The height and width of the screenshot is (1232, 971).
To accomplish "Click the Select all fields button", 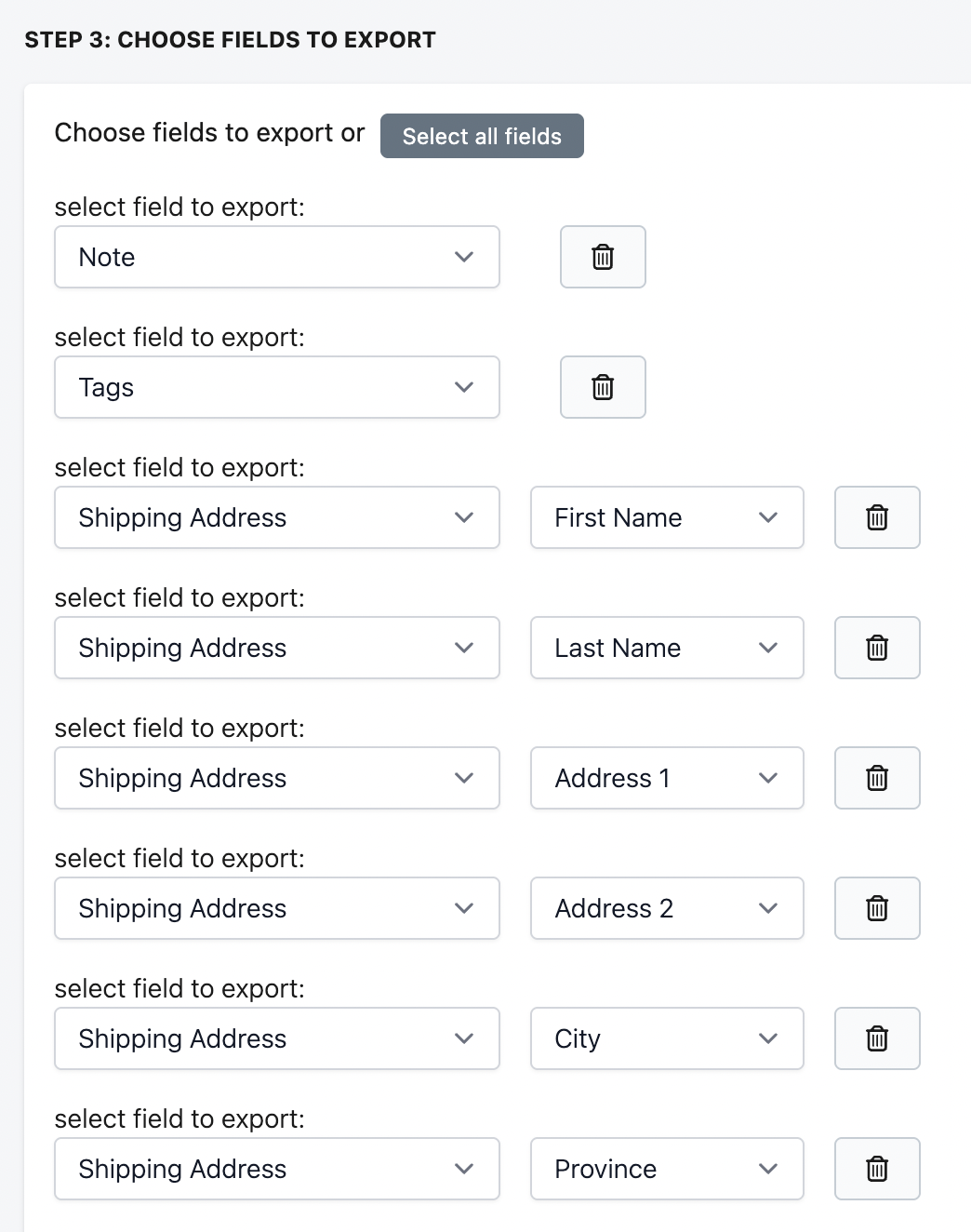I will tap(482, 136).
